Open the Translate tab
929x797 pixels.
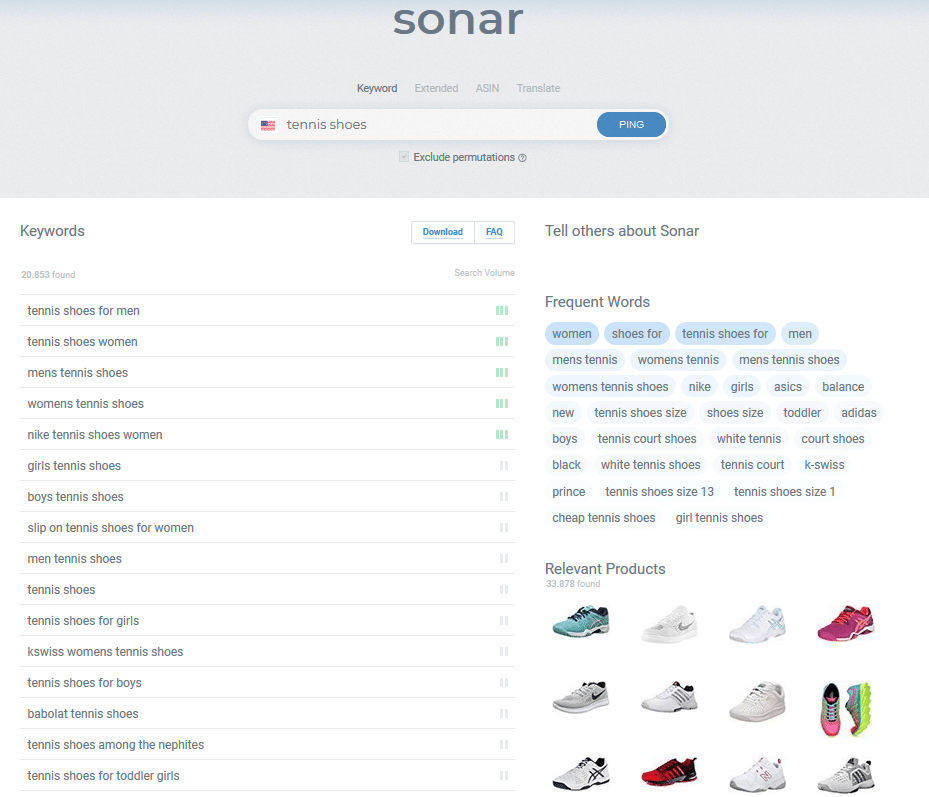click(x=538, y=88)
